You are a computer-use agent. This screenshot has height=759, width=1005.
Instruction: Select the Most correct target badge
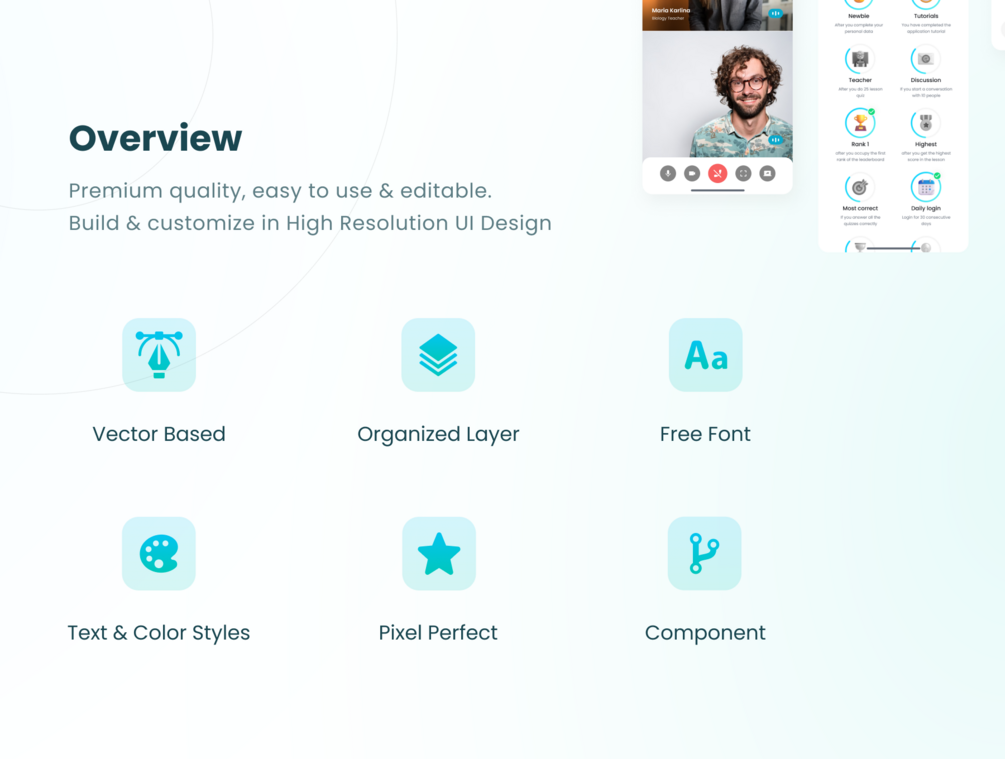tap(860, 187)
